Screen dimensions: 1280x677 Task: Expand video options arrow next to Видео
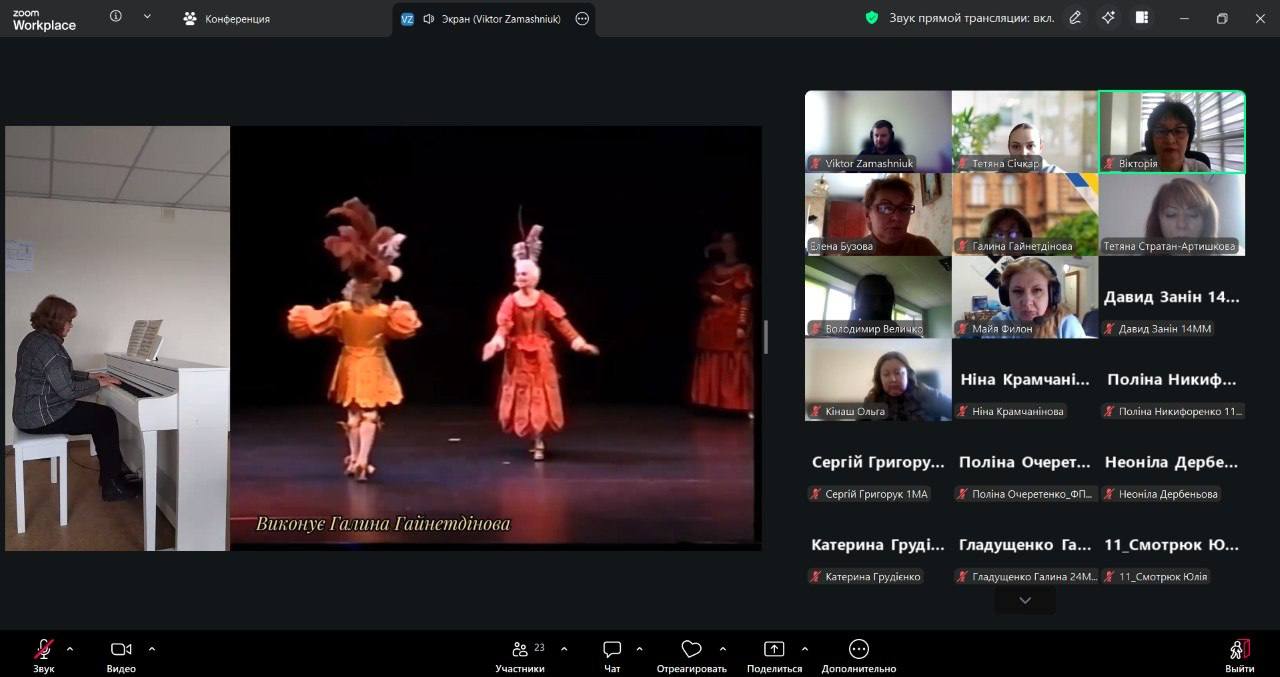click(151, 648)
